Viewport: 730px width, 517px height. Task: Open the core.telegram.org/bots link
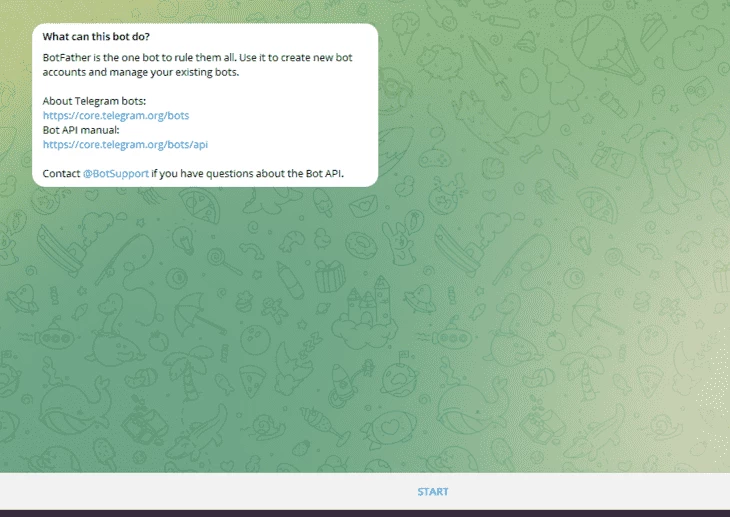click(116, 116)
